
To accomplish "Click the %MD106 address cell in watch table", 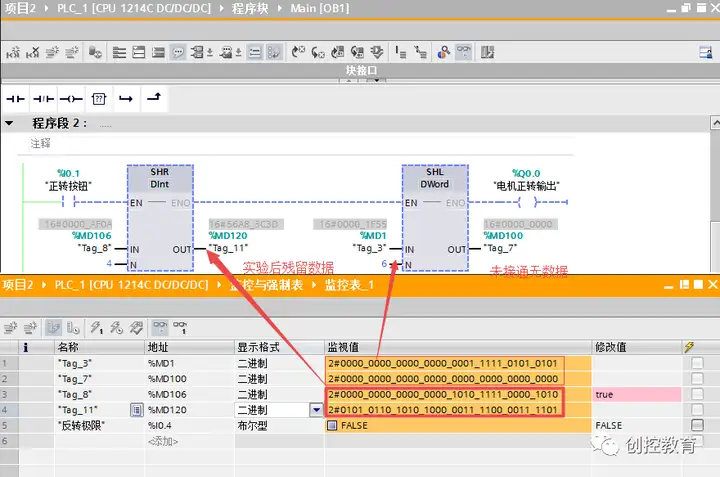I will pyautogui.click(x=190, y=394).
